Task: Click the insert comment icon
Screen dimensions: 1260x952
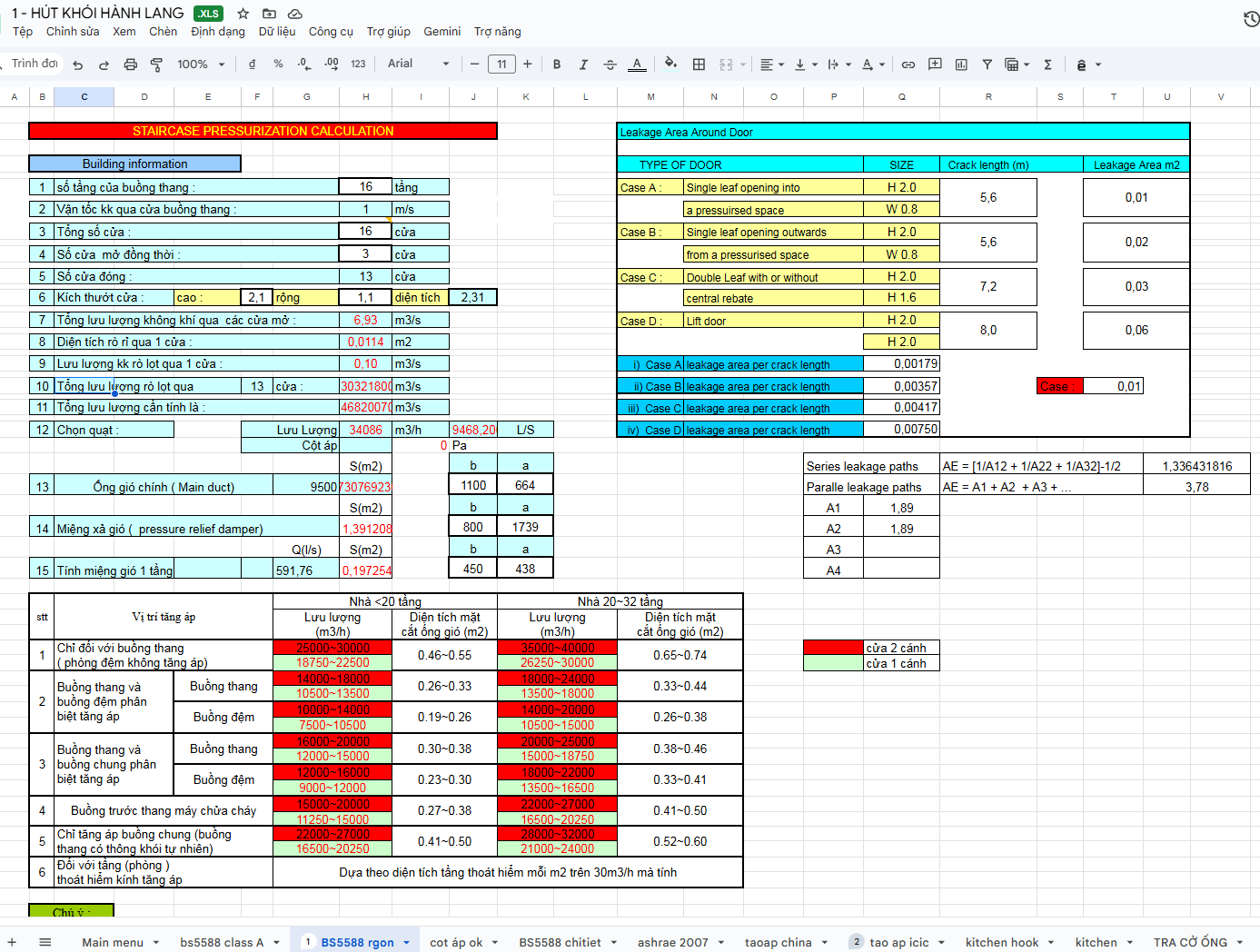Action: (935, 64)
